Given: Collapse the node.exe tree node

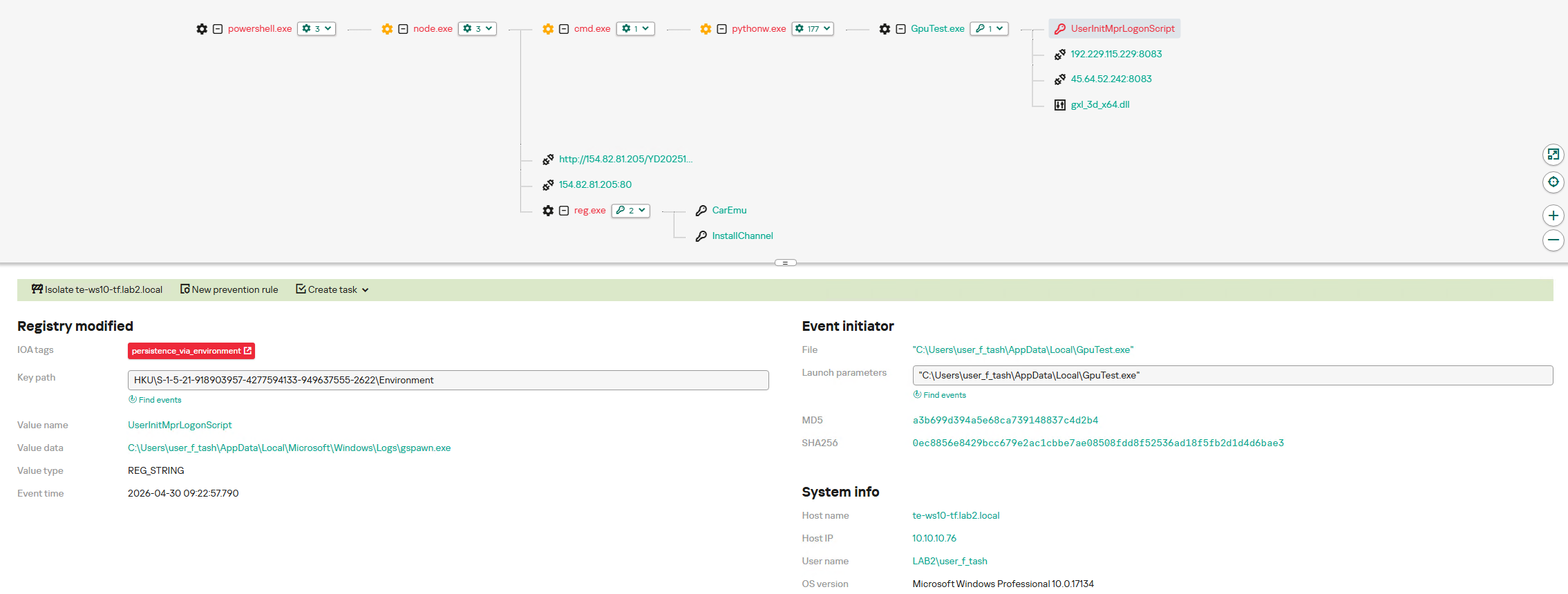Looking at the screenshot, I should tap(403, 29).
